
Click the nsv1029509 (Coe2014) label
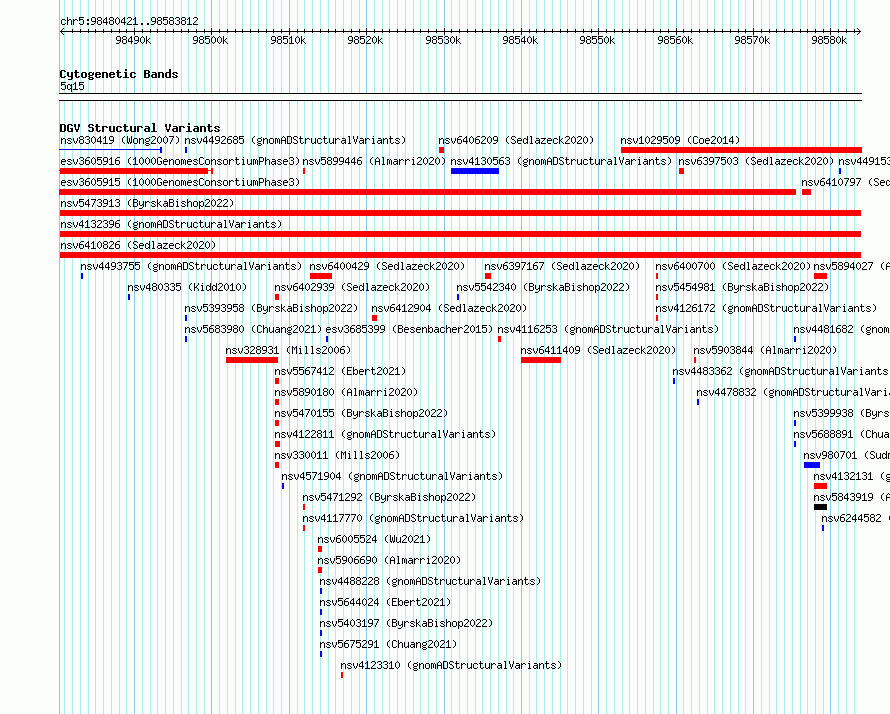[680, 140]
